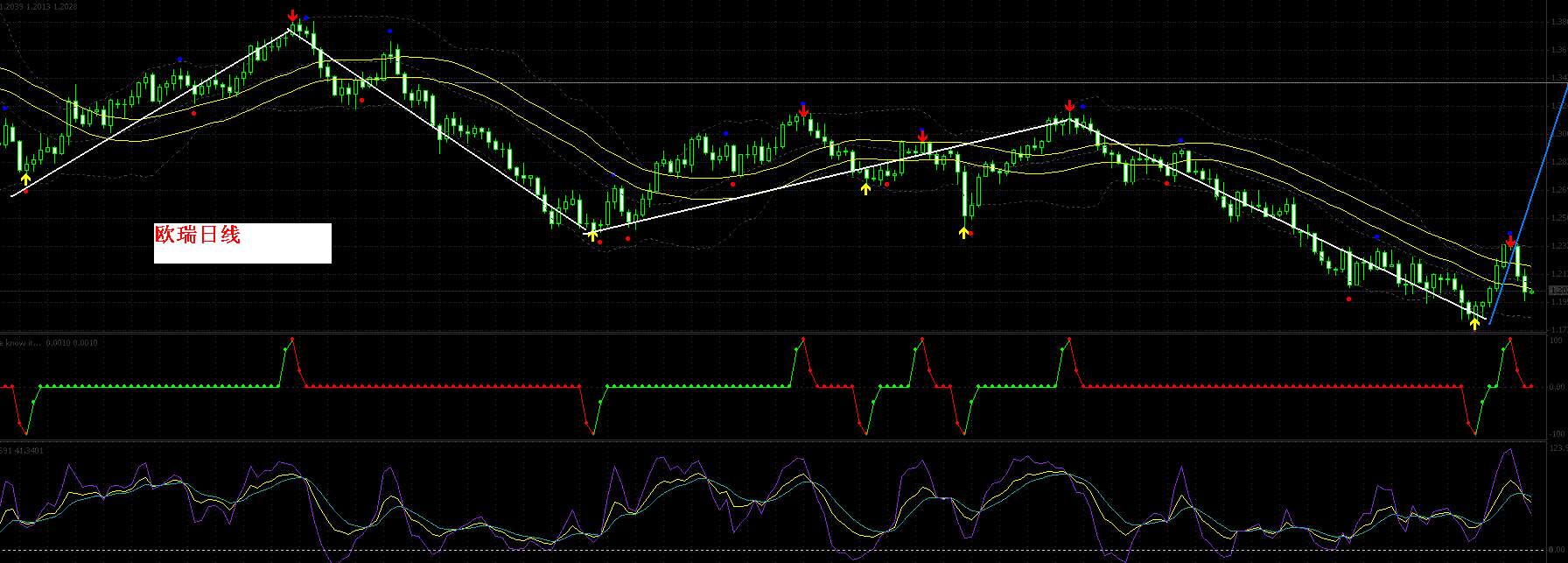The height and width of the screenshot is (563, 1568).
Task: Click the 1.17 price axis label
Action: tap(1558, 330)
